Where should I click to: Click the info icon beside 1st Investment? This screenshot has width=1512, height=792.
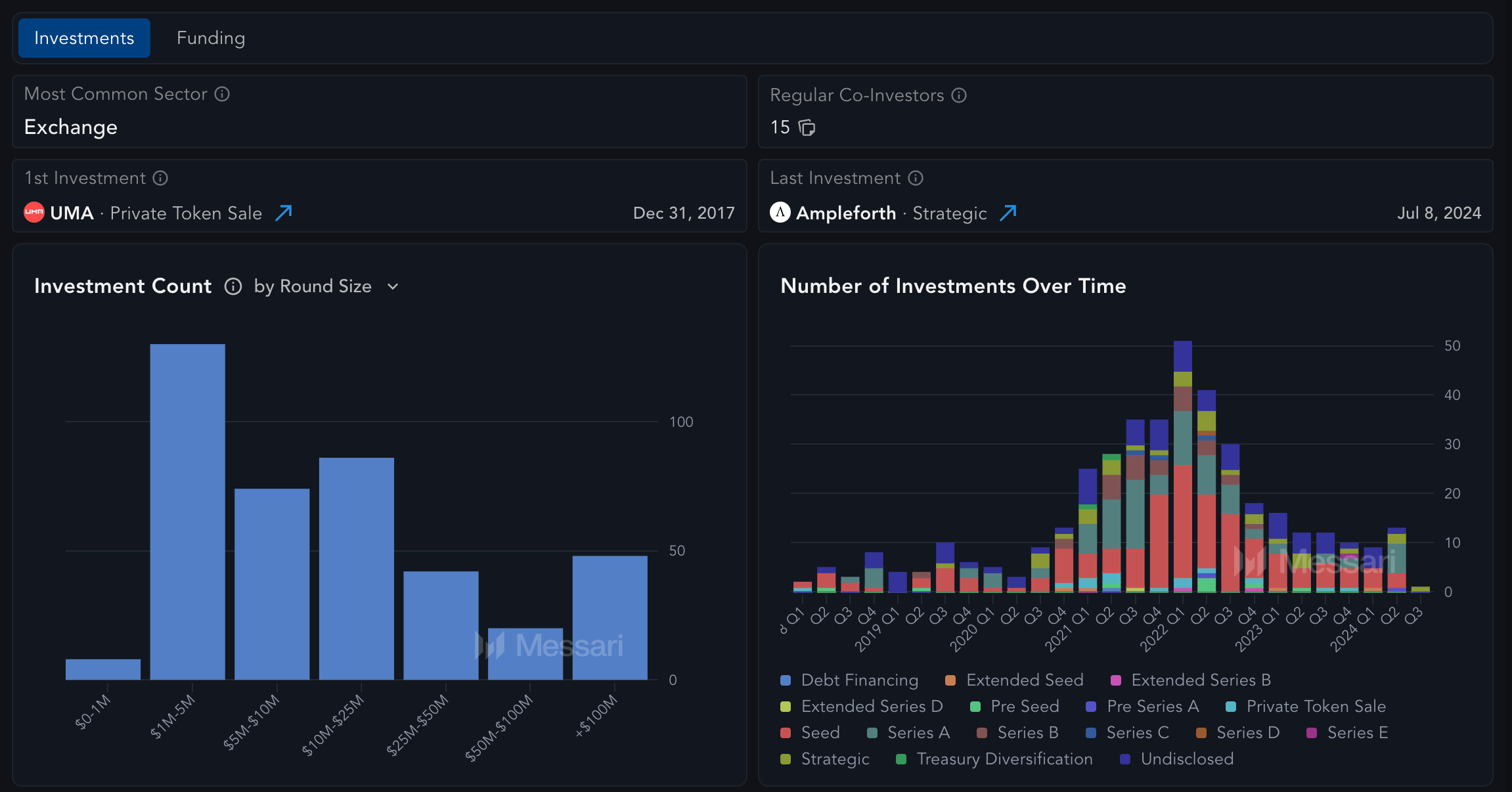pyautogui.click(x=160, y=178)
